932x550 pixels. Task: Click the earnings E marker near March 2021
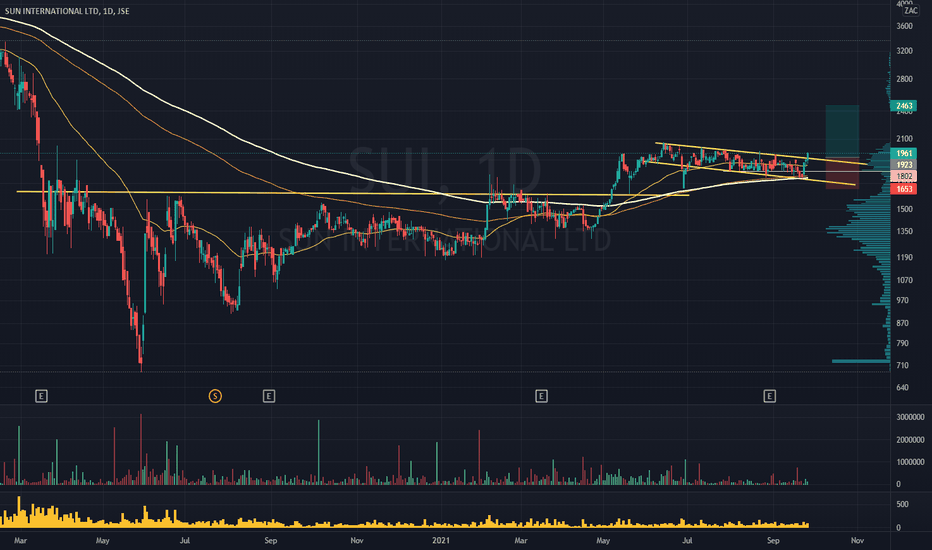pos(541,395)
